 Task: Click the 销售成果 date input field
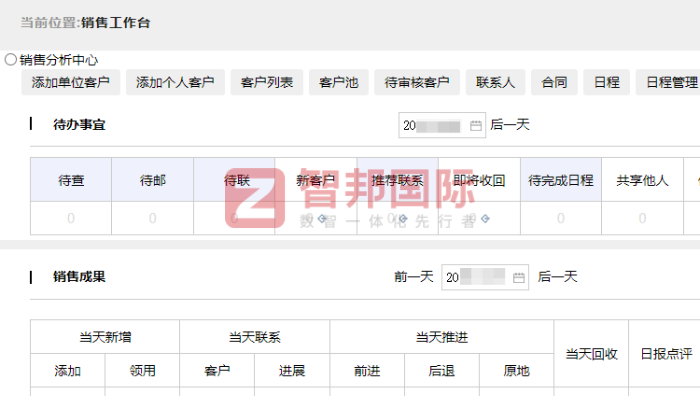point(485,277)
